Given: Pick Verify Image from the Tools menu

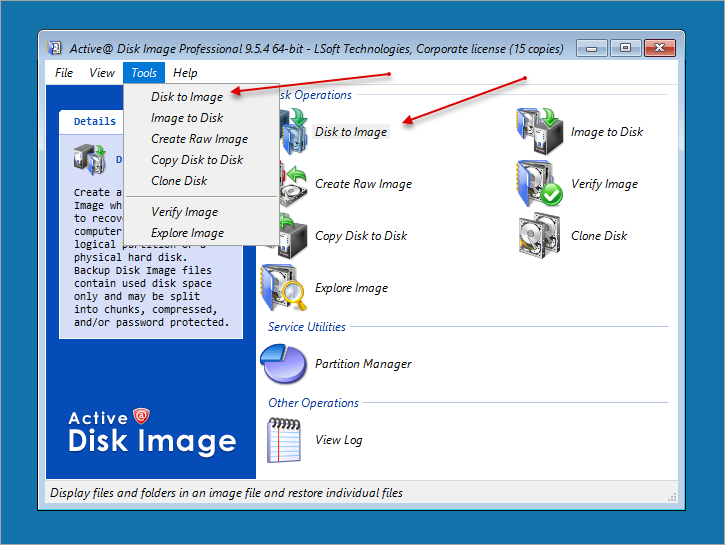Looking at the screenshot, I should click(x=201, y=212).
